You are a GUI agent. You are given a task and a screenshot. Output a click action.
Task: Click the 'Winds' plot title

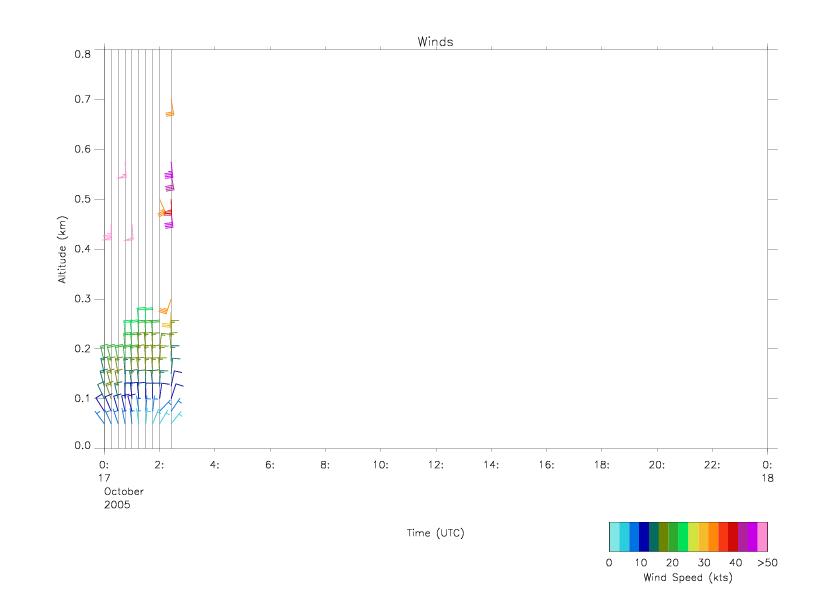tap(435, 42)
